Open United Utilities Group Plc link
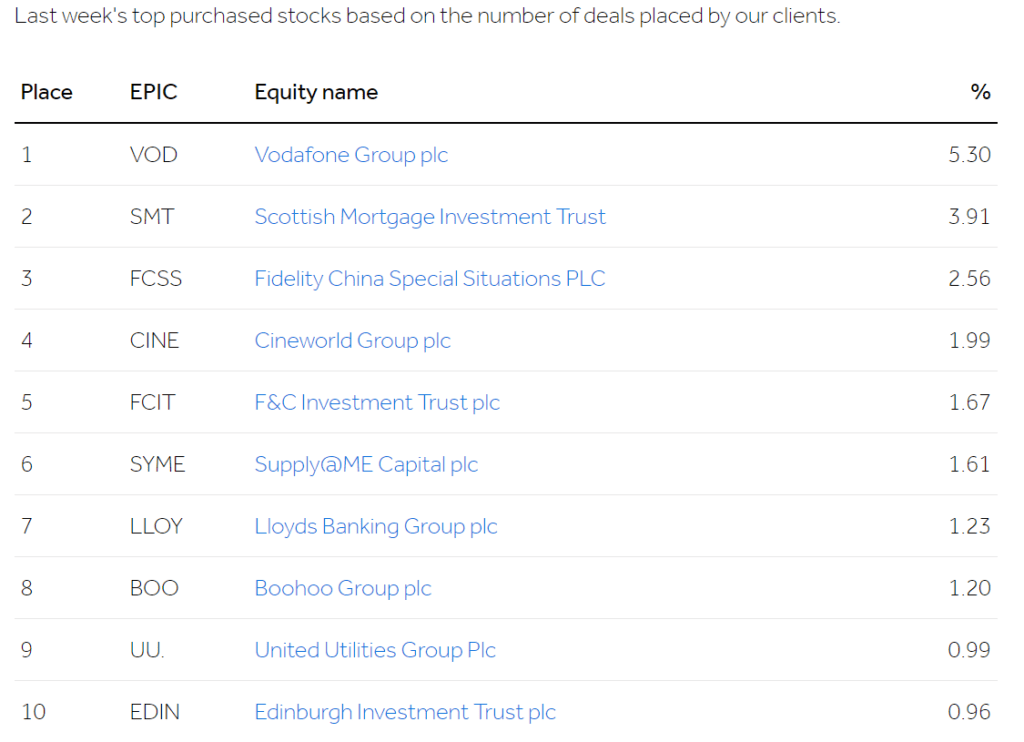 375,651
